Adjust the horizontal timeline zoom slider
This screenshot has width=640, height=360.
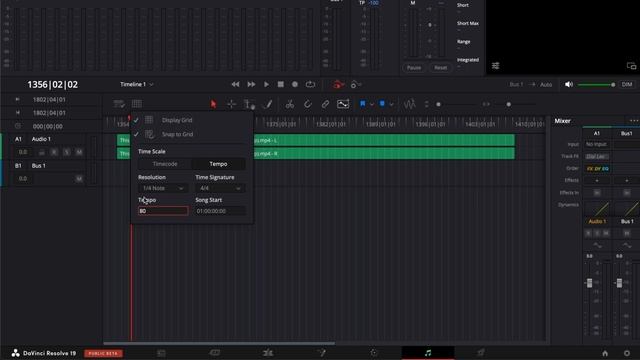tap(509, 104)
